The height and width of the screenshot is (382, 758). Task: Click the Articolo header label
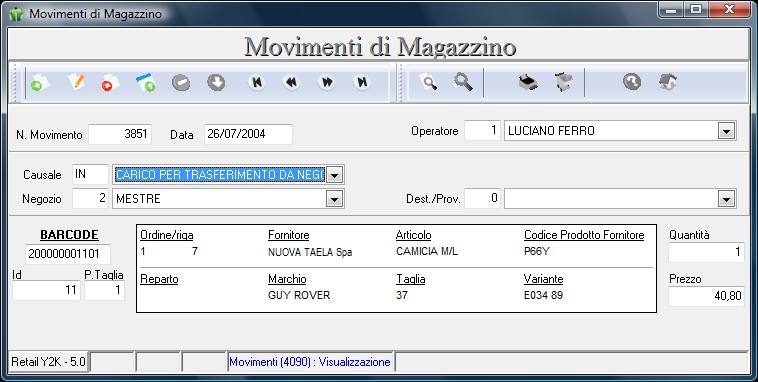coord(413,235)
